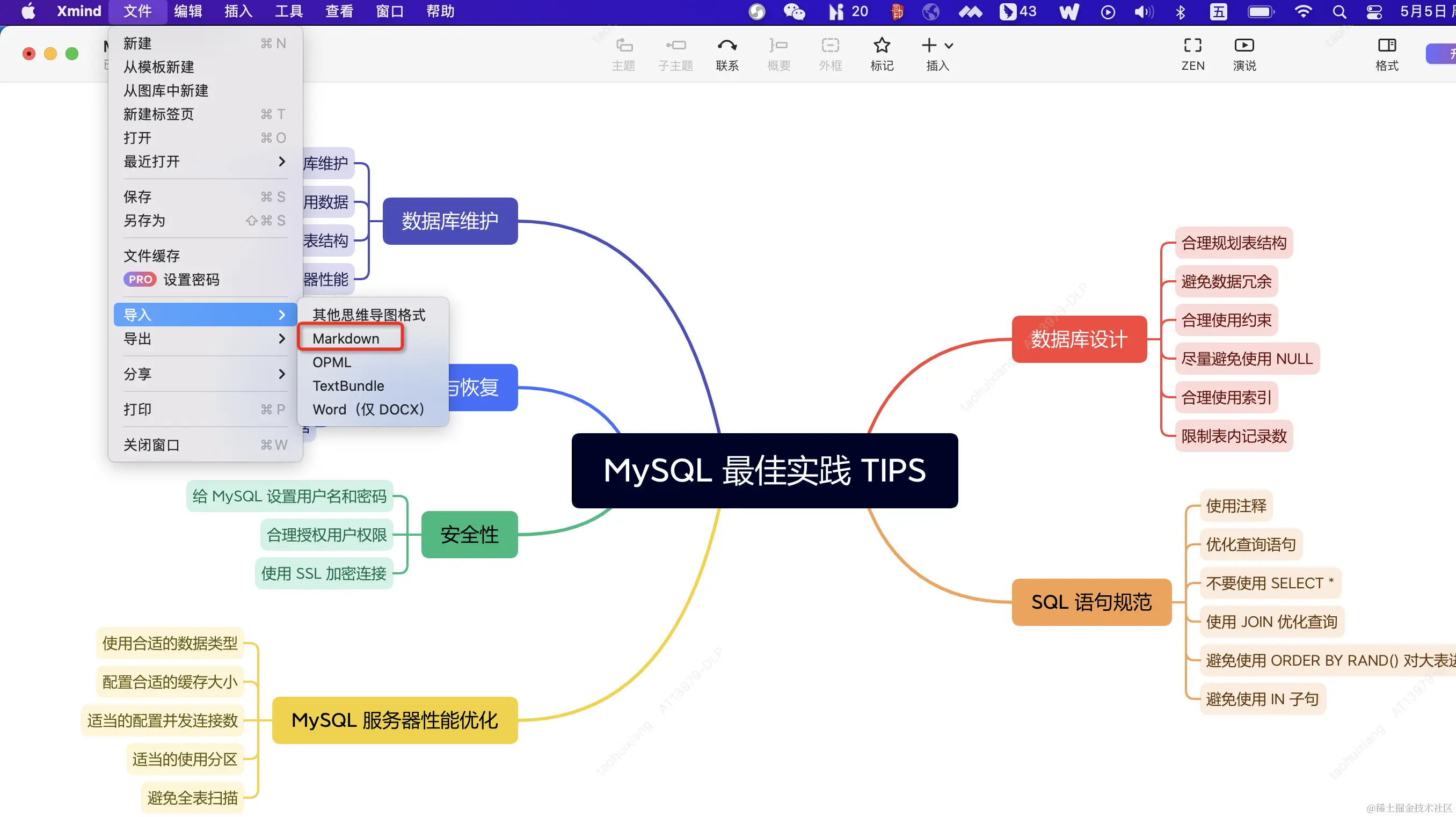Select OPML import option
This screenshot has width=1456, height=817.
point(373,362)
